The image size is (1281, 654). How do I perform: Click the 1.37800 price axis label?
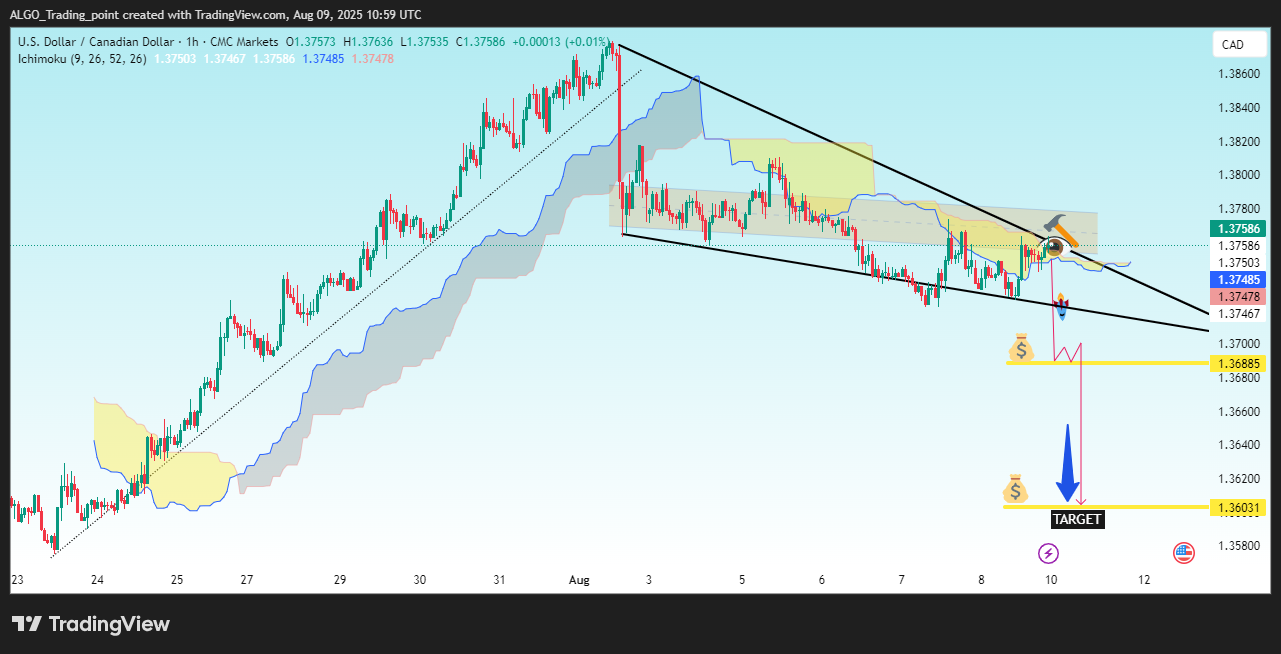(1238, 209)
